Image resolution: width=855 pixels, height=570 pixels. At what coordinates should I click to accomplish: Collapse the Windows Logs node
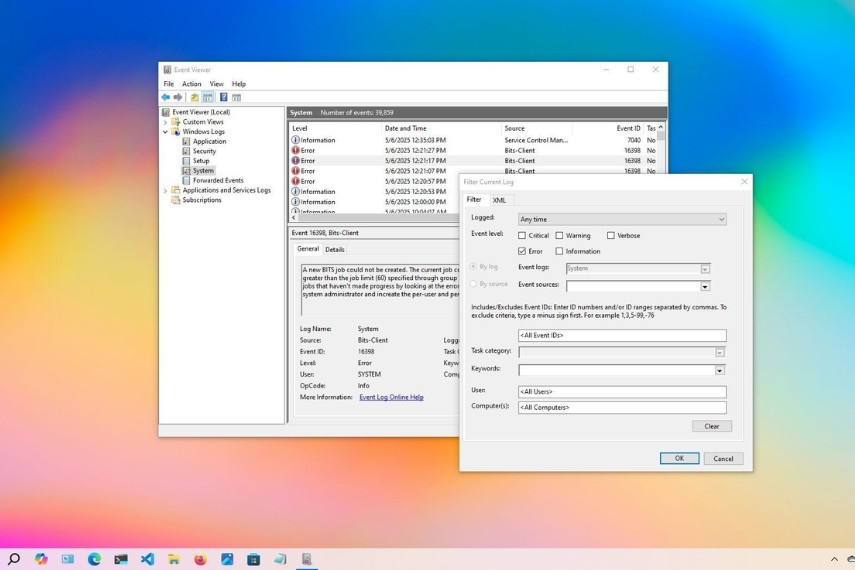165,132
